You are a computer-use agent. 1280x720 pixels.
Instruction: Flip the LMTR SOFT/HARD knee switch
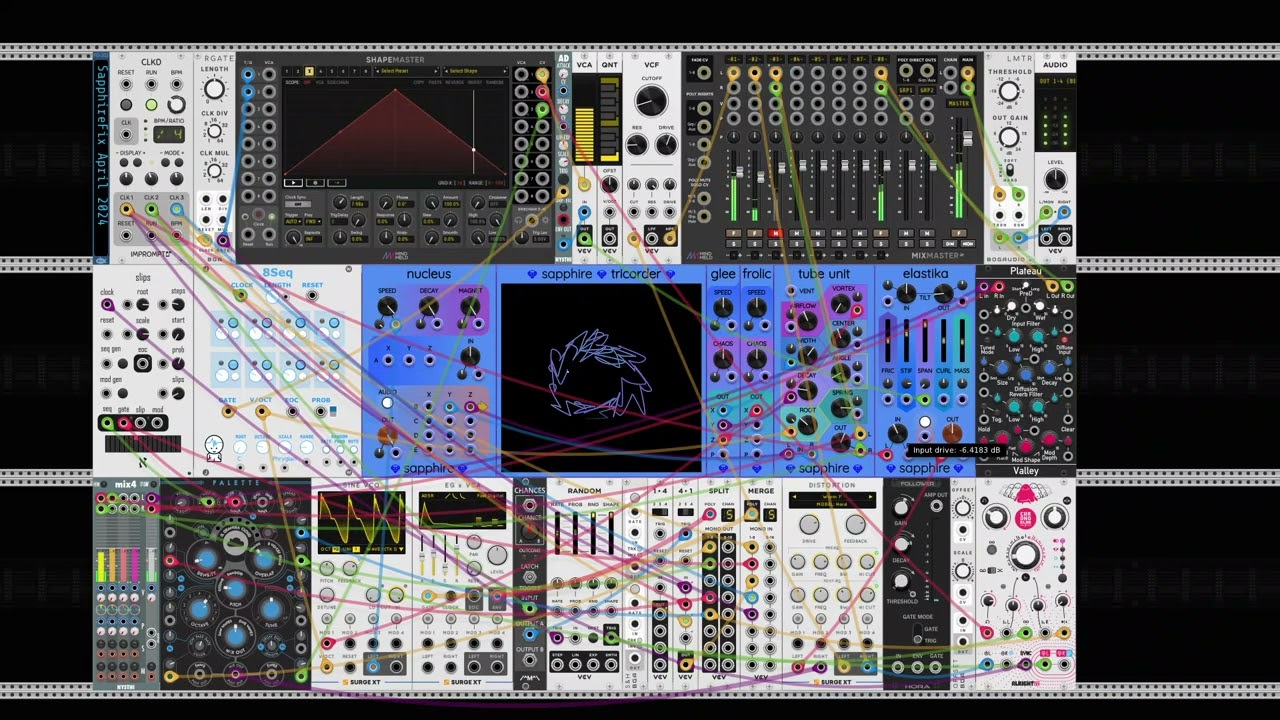1010,170
